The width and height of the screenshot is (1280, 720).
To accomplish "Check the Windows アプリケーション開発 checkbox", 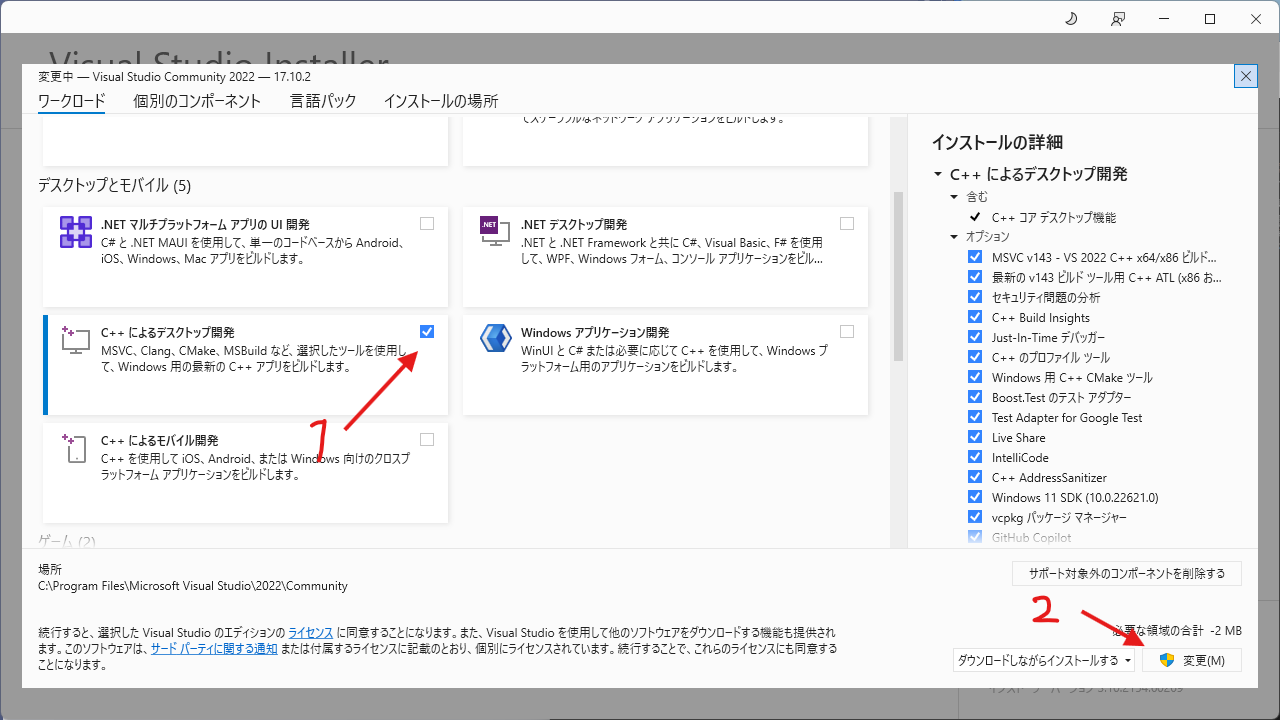I will pyautogui.click(x=847, y=331).
